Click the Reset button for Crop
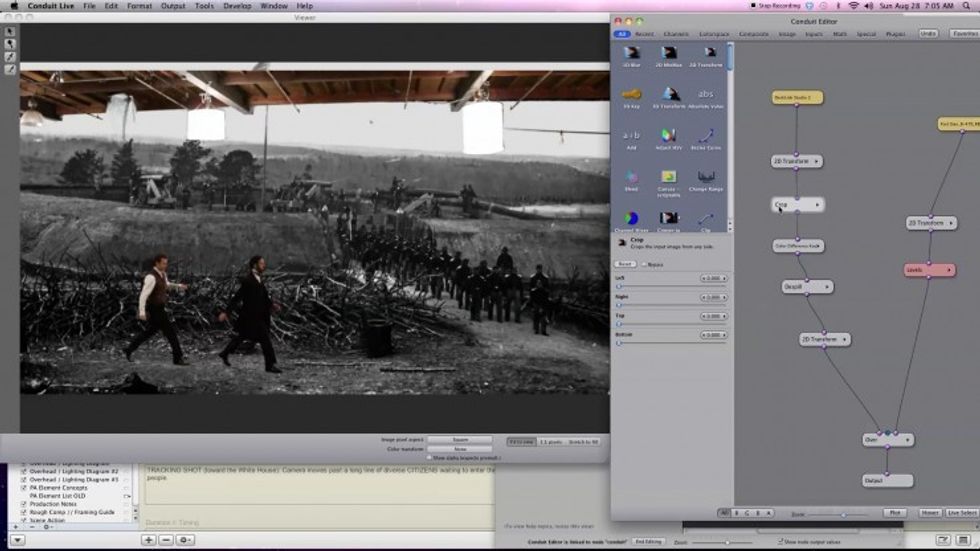This screenshot has width=980, height=551. tap(624, 264)
